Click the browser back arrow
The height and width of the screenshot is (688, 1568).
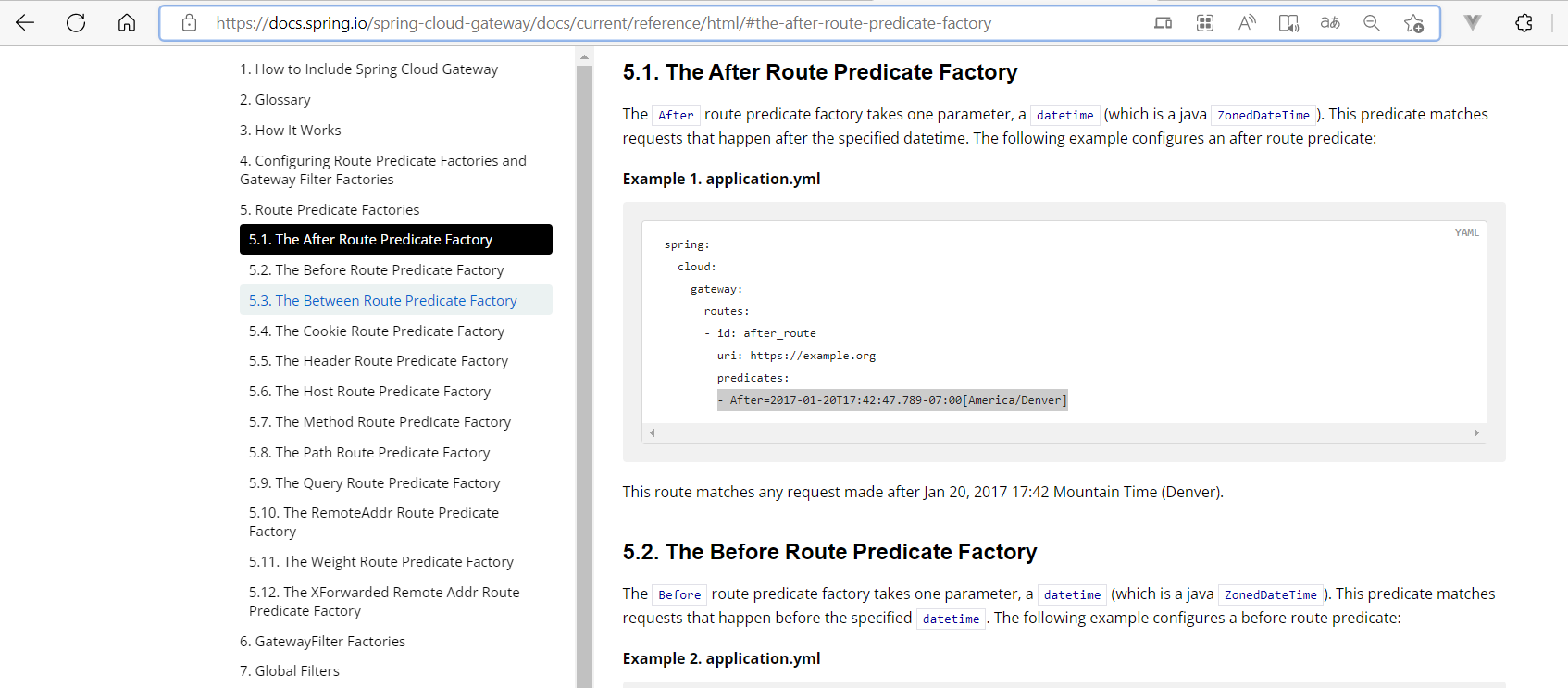tap(25, 23)
